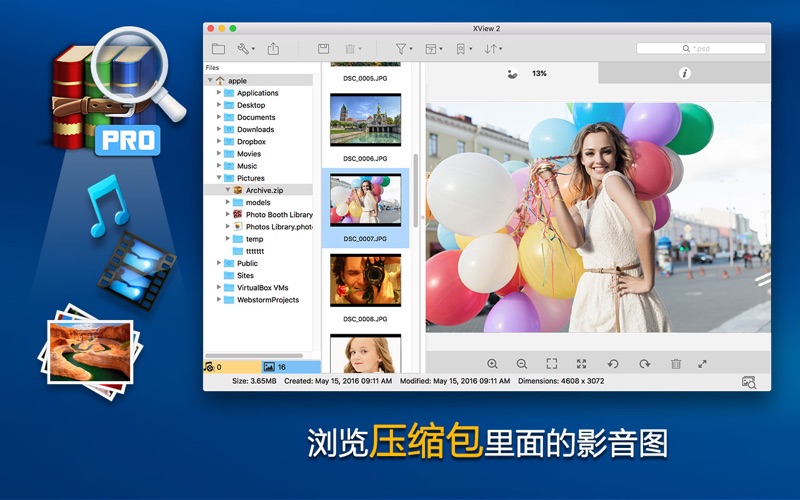Screen dimensions: 800x500
Task: Rotate the image counterclockwise
Action: pos(612,364)
